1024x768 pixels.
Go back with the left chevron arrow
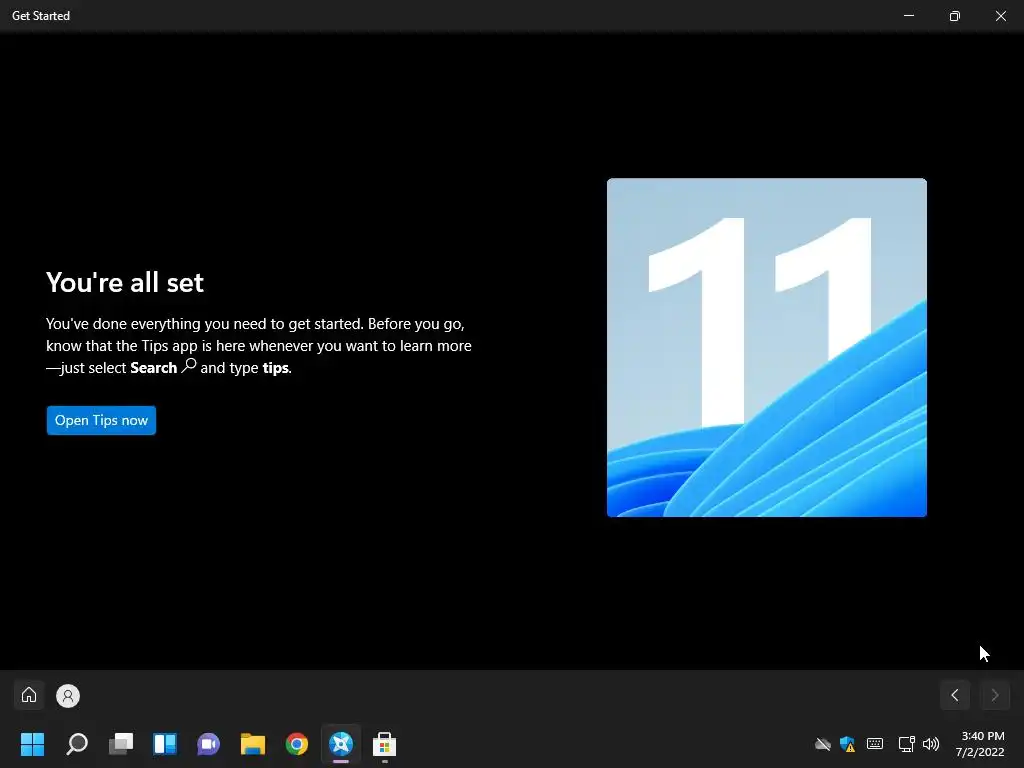(955, 696)
